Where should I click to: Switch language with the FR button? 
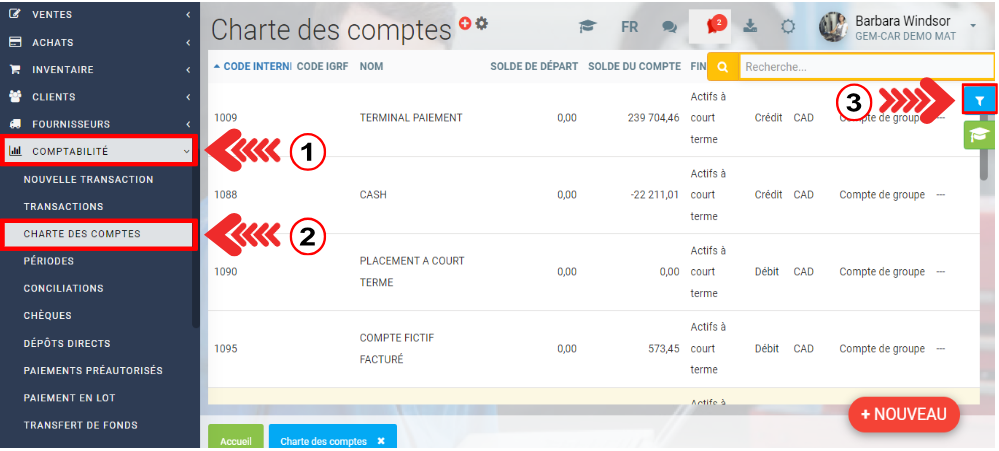[629, 27]
